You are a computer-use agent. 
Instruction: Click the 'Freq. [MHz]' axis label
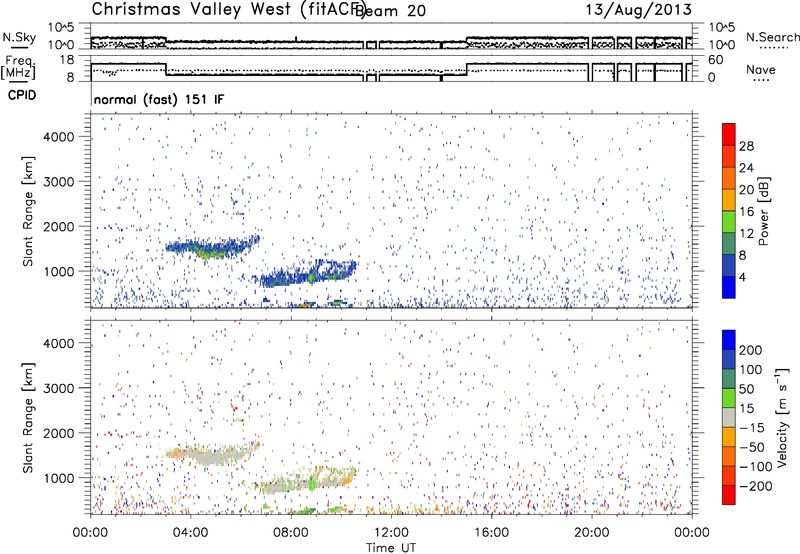(x=18, y=68)
